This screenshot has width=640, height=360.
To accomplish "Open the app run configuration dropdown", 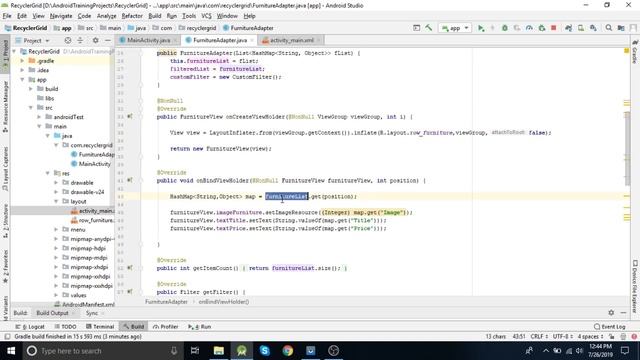I will [456, 28].
